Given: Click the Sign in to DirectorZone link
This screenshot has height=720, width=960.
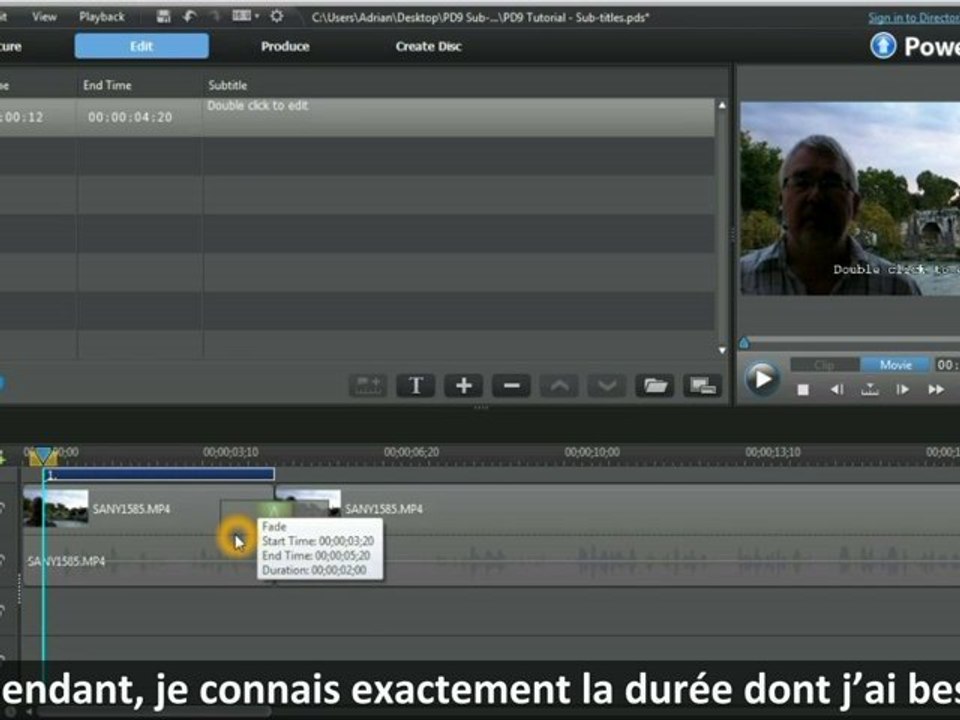Looking at the screenshot, I should coord(913,18).
